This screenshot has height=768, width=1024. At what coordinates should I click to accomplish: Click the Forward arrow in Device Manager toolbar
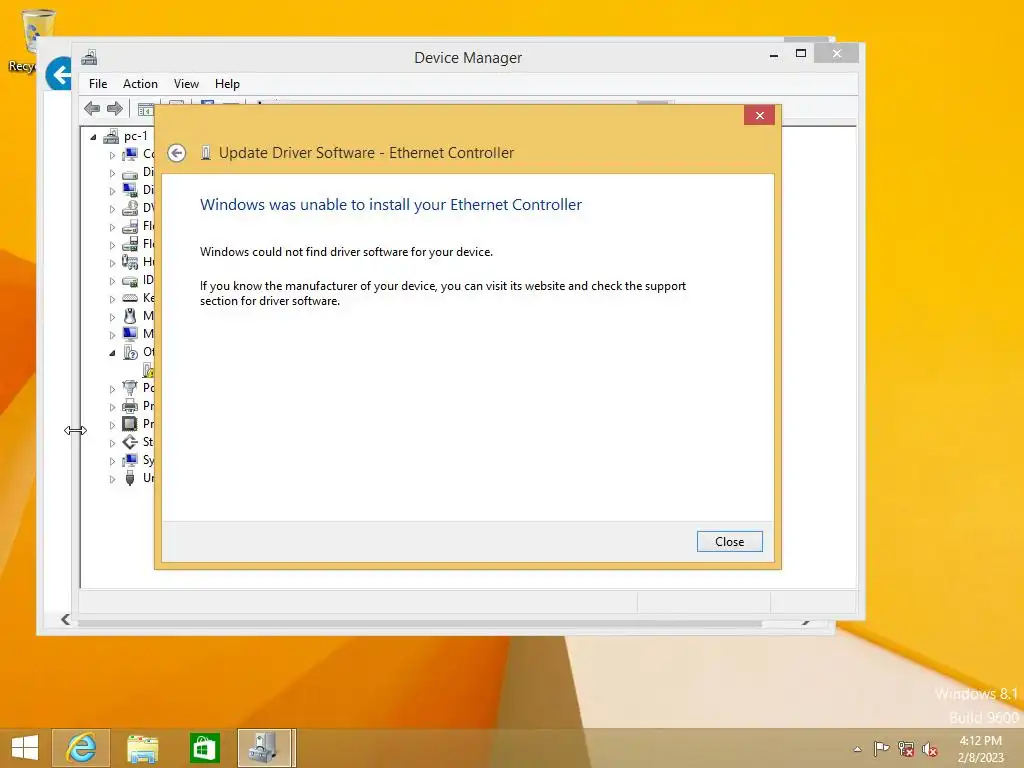click(x=115, y=108)
